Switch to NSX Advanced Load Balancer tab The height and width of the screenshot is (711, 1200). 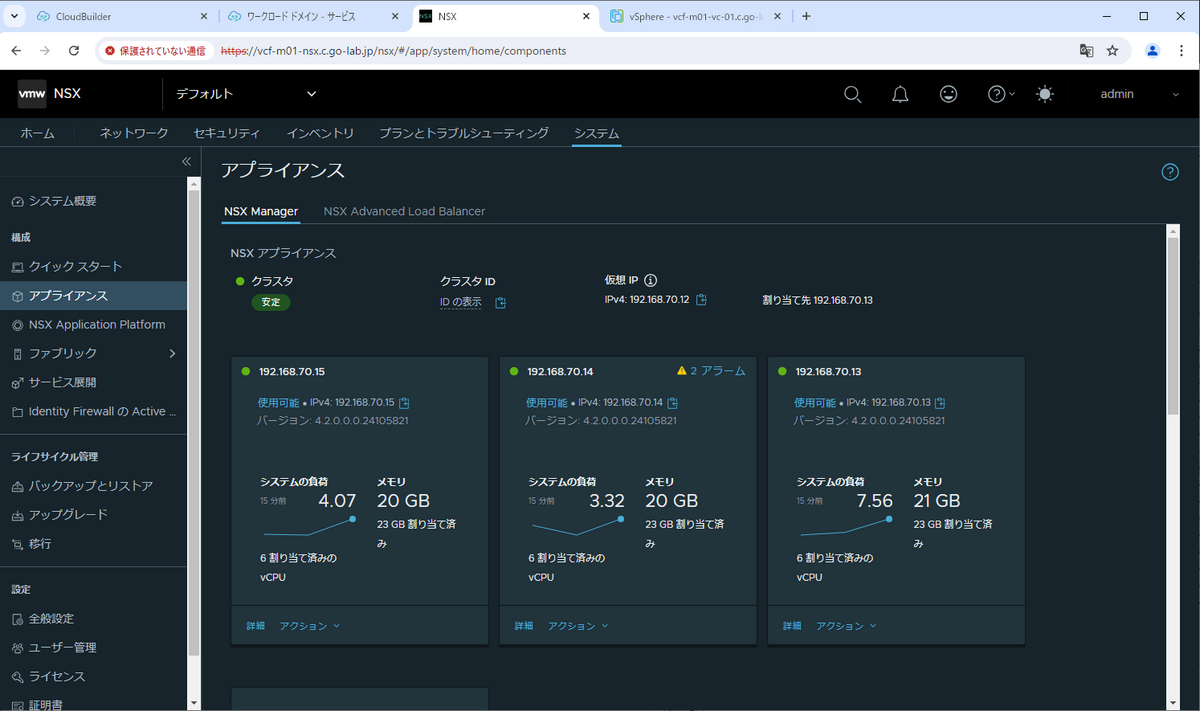tap(404, 211)
